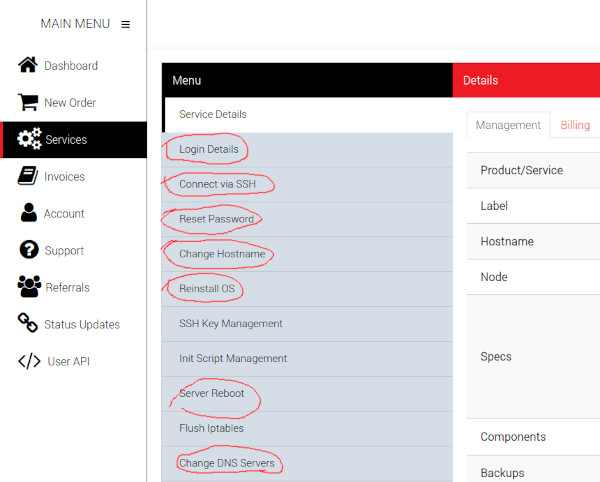This screenshot has height=482, width=600.
Task: Click the Invoices book icon
Action: point(28,176)
